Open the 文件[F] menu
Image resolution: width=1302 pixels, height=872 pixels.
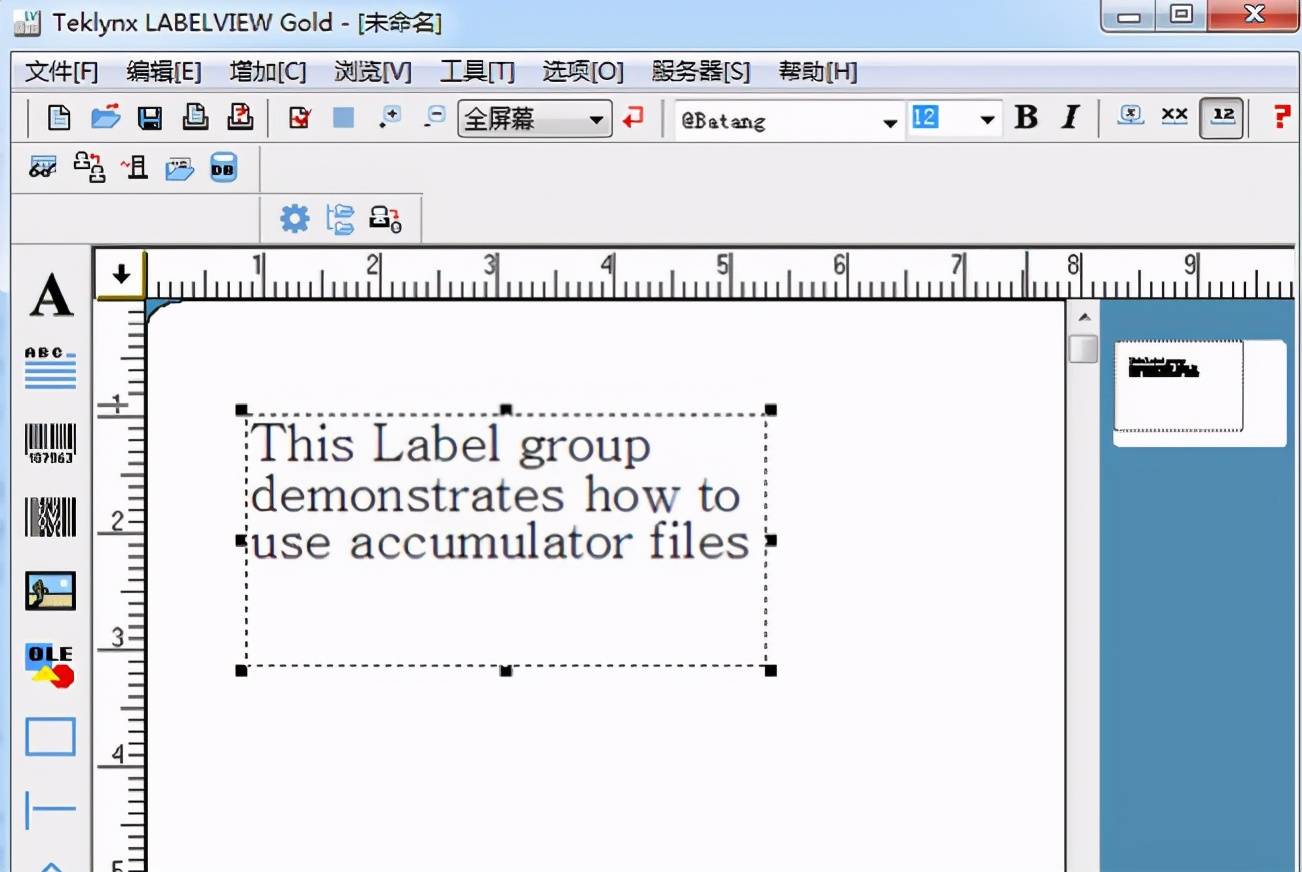coord(62,72)
